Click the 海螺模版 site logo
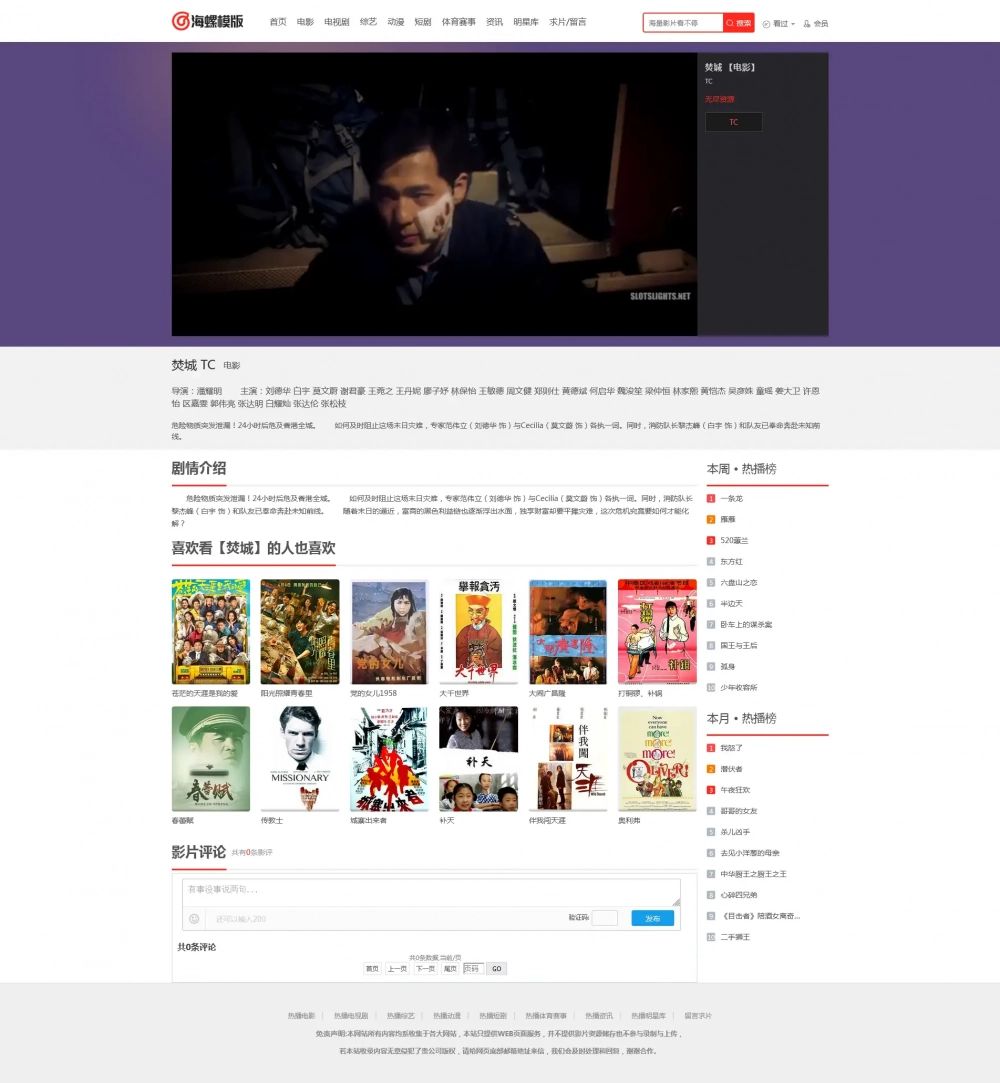The height and width of the screenshot is (1083, 1000). (x=208, y=21)
